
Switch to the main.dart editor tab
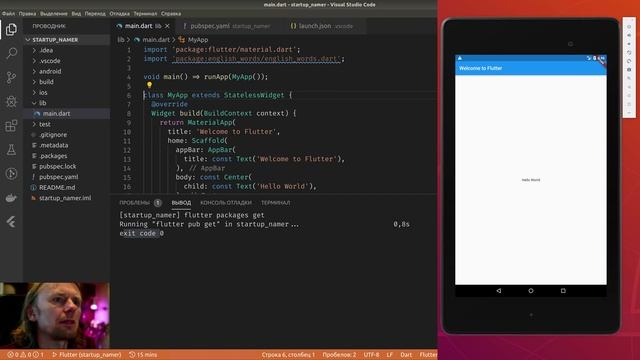coord(139,26)
